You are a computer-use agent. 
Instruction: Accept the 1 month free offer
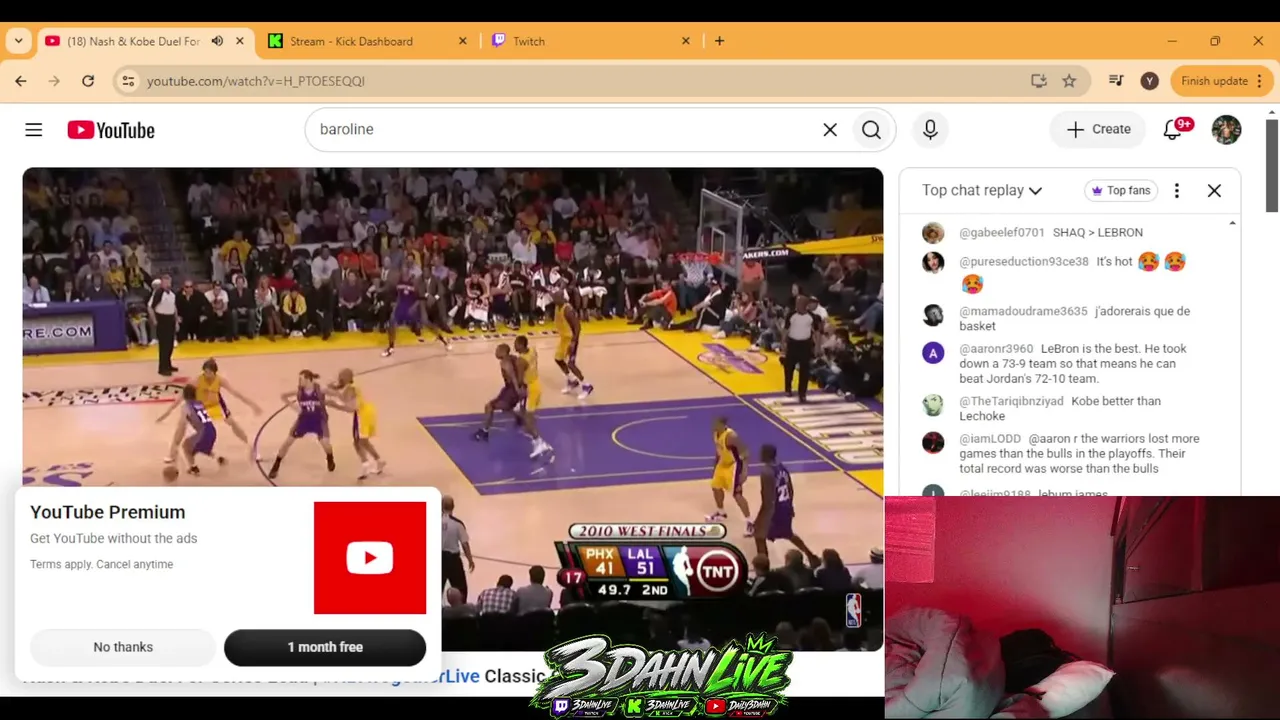coord(325,647)
